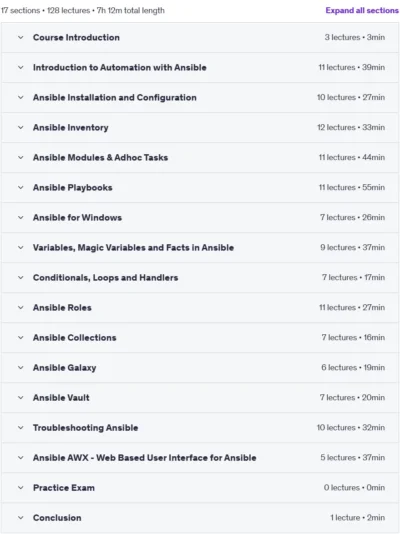This screenshot has height=534, width=400.
Task: Expand the Ansible Modules & Adhoc Tasks chevron
Action: (21, 157)
